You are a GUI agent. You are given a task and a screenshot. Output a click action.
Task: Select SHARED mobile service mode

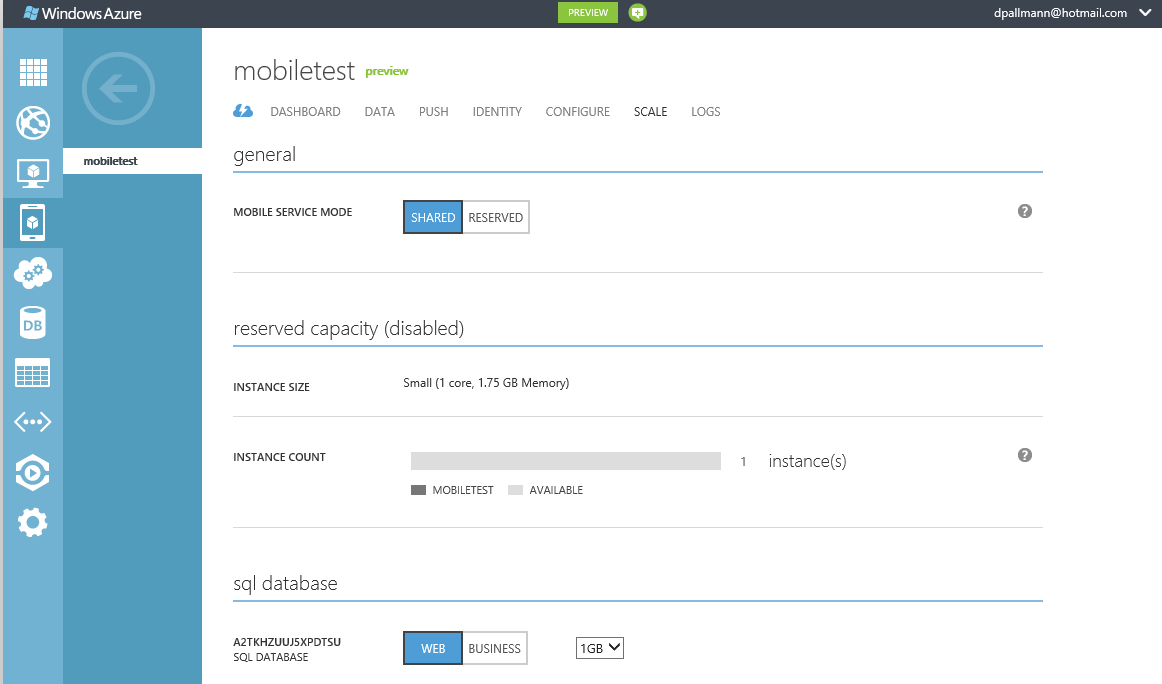tap(433, 217)
